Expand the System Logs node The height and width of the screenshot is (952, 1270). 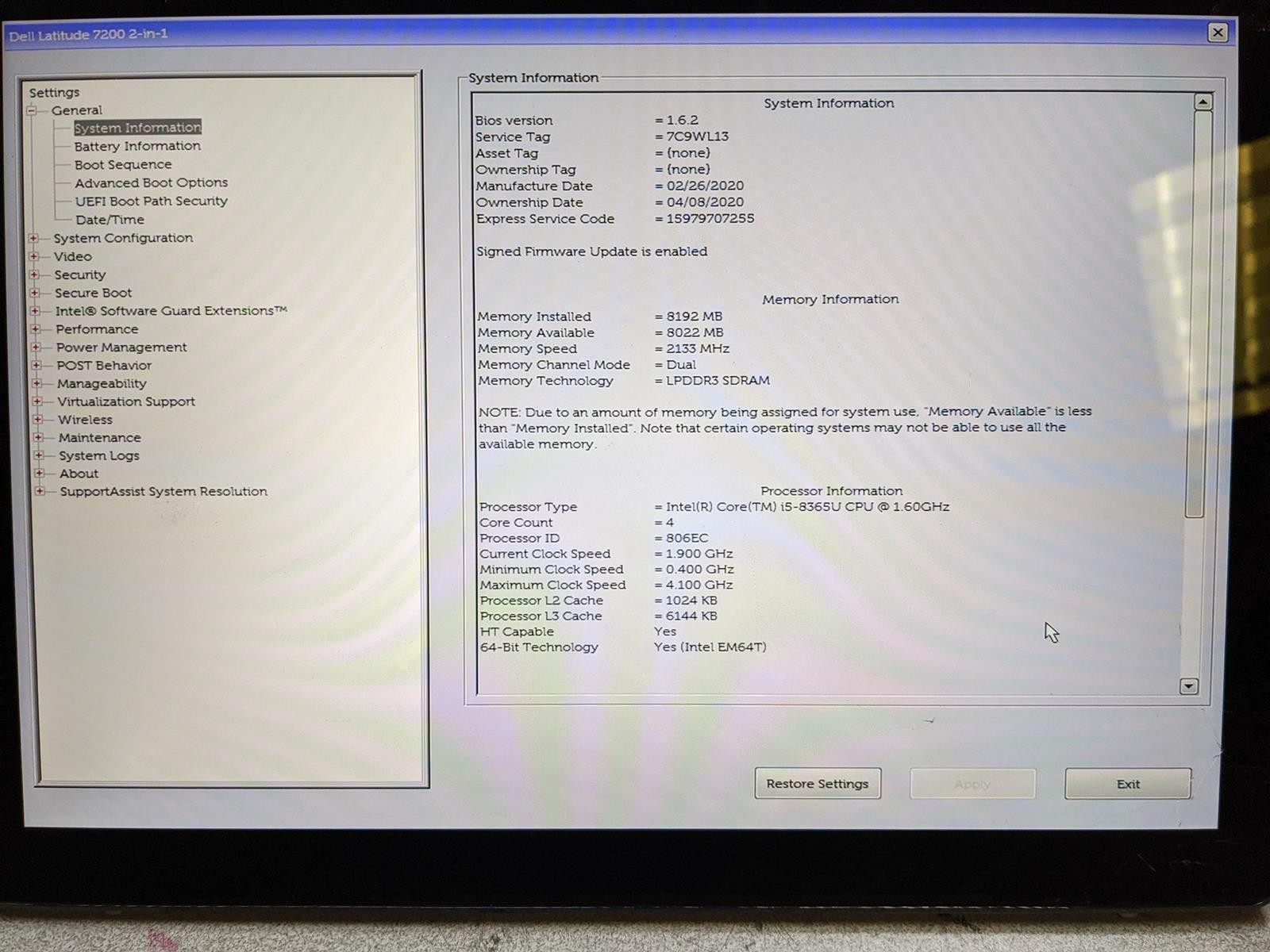coord(38,455)
